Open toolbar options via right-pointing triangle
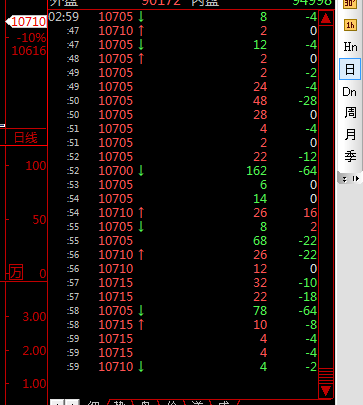This screenshot has height=405, width=363. (355, 179)
